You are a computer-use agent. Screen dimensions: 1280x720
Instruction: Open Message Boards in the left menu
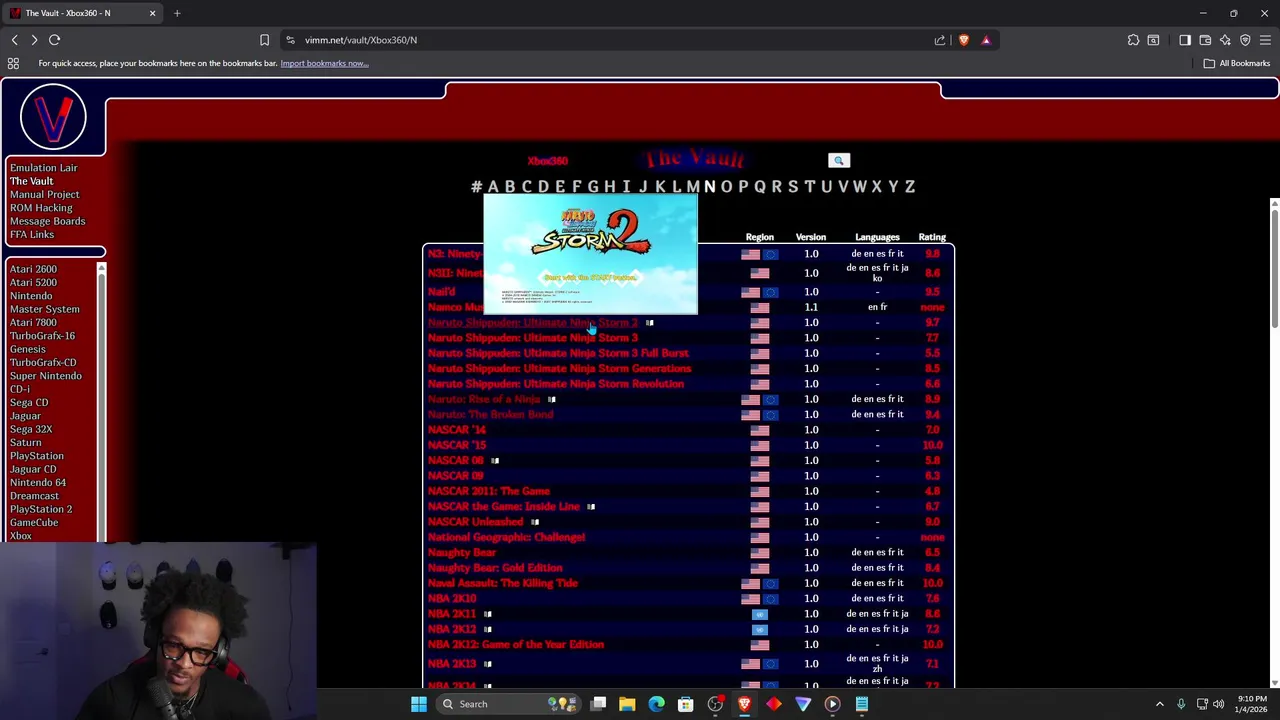tap(47, 221)
